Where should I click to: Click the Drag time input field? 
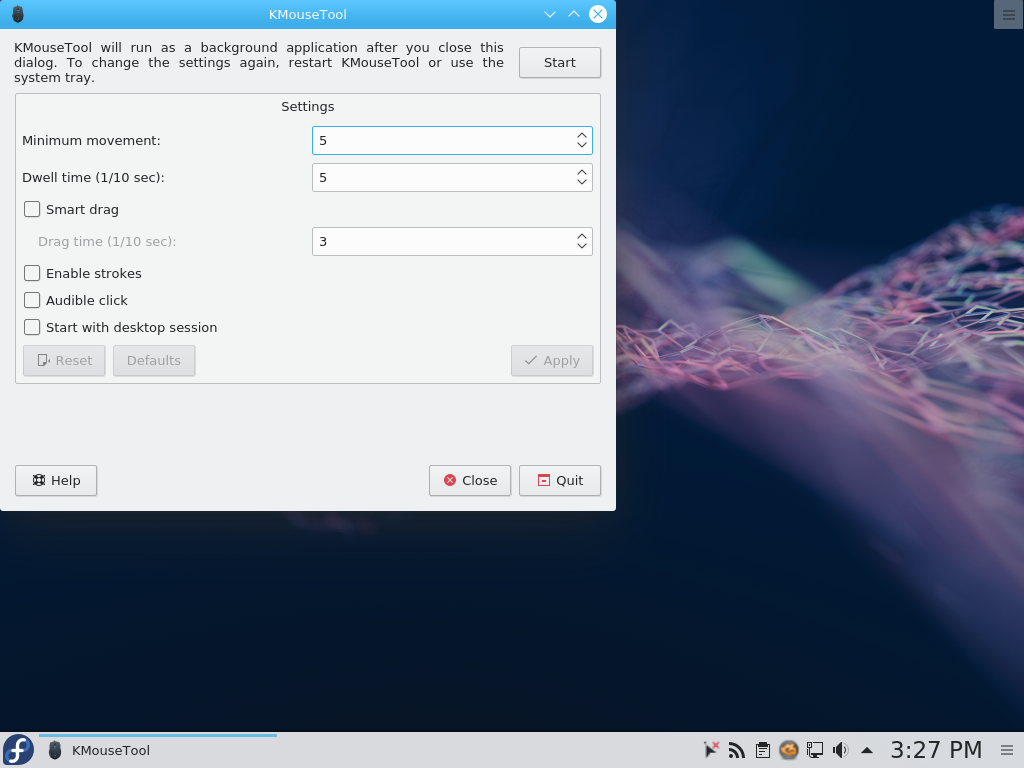(452, 242)
